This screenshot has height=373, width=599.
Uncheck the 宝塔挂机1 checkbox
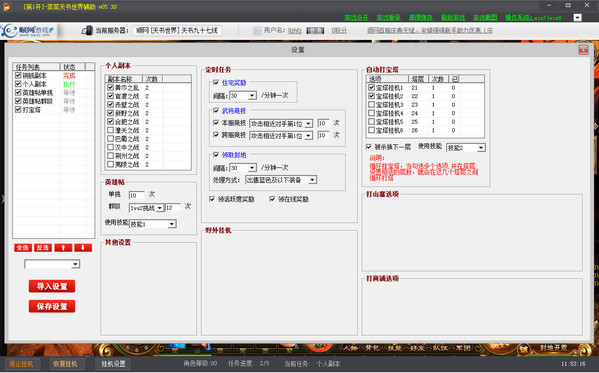[371, 88]
